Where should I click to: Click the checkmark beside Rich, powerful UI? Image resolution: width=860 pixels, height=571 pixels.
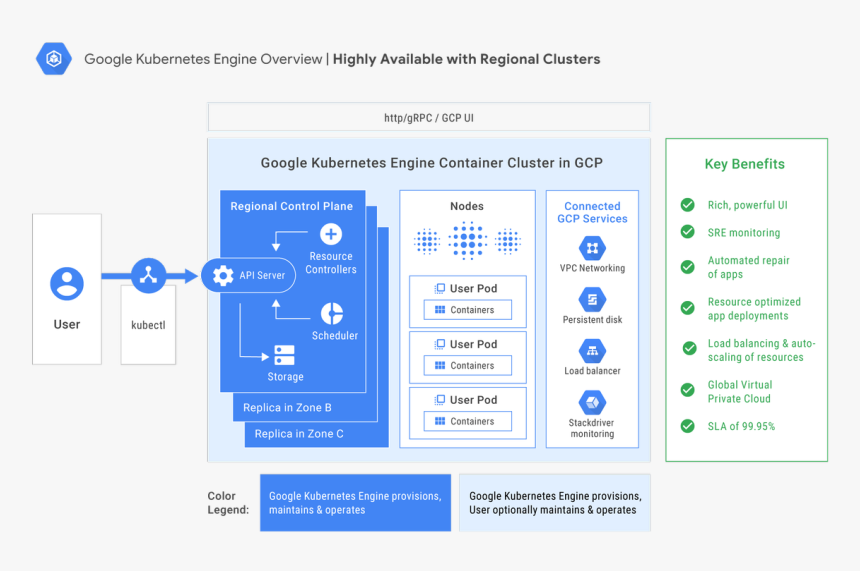(687, 205)
